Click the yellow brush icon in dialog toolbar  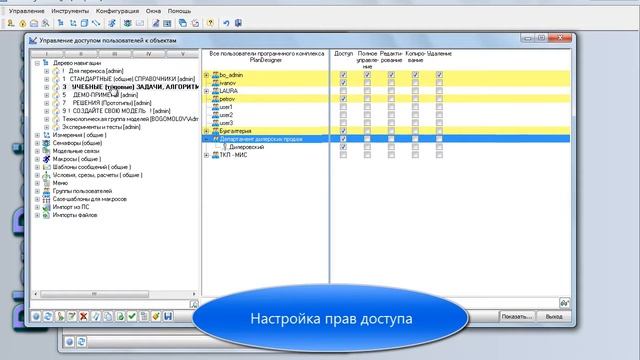tap(156, 316)
